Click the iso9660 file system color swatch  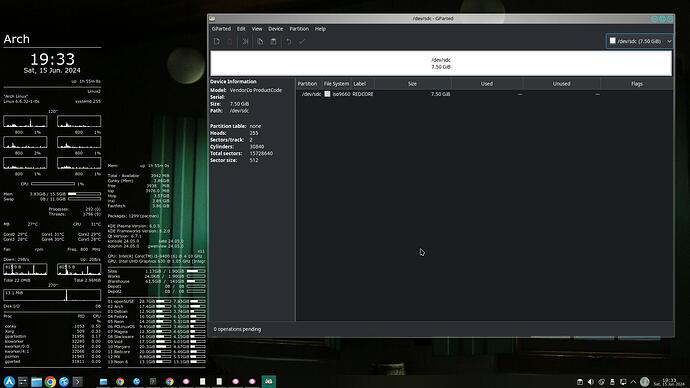click(327, 94)
